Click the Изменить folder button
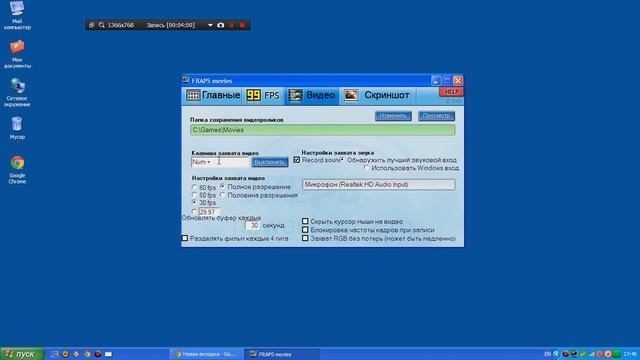This screenshot has width=640, height=360. [393, 116]
